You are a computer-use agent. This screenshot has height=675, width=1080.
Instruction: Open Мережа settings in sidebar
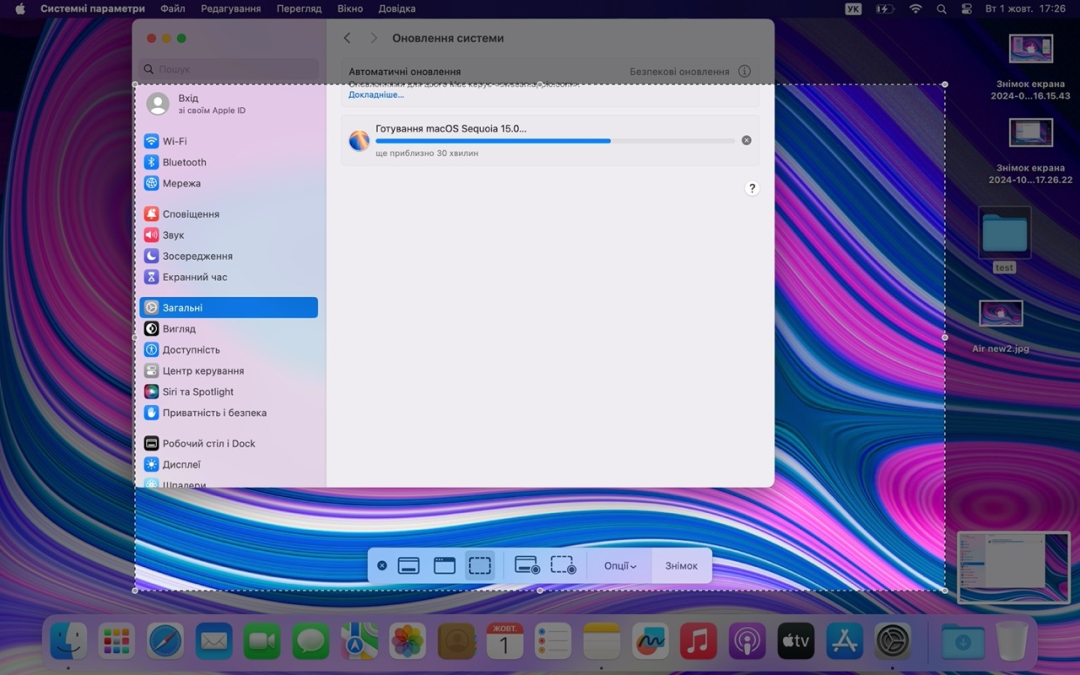[229, 183]
